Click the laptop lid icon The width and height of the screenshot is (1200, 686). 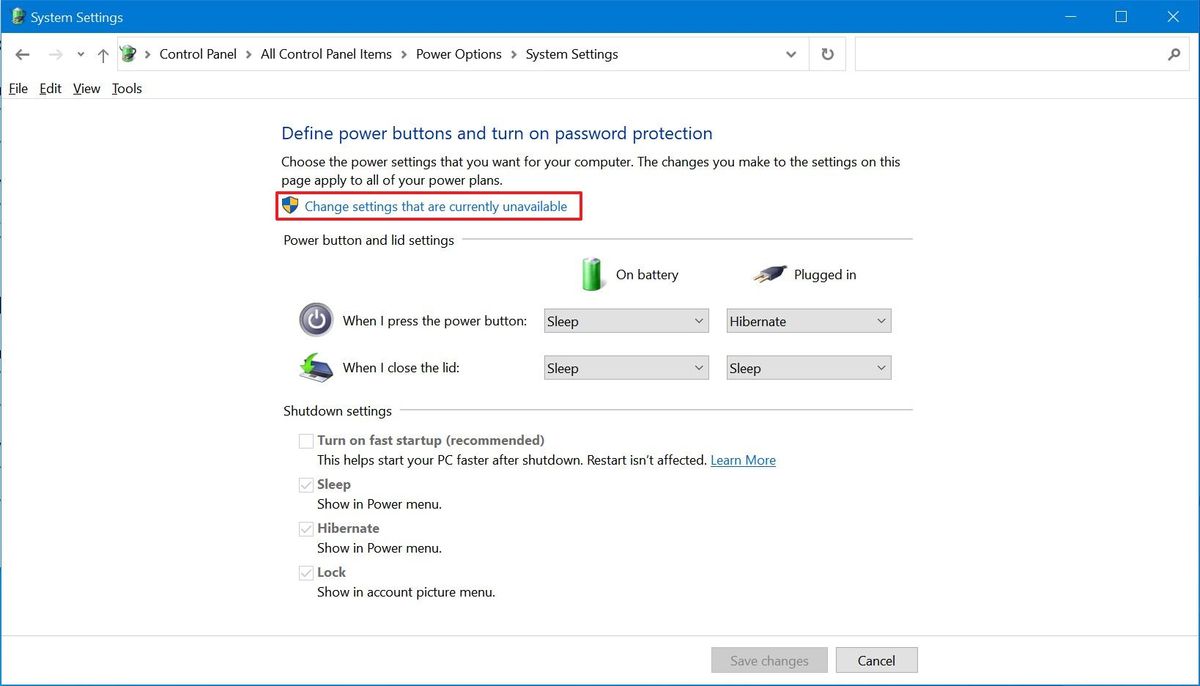[315, 367]
